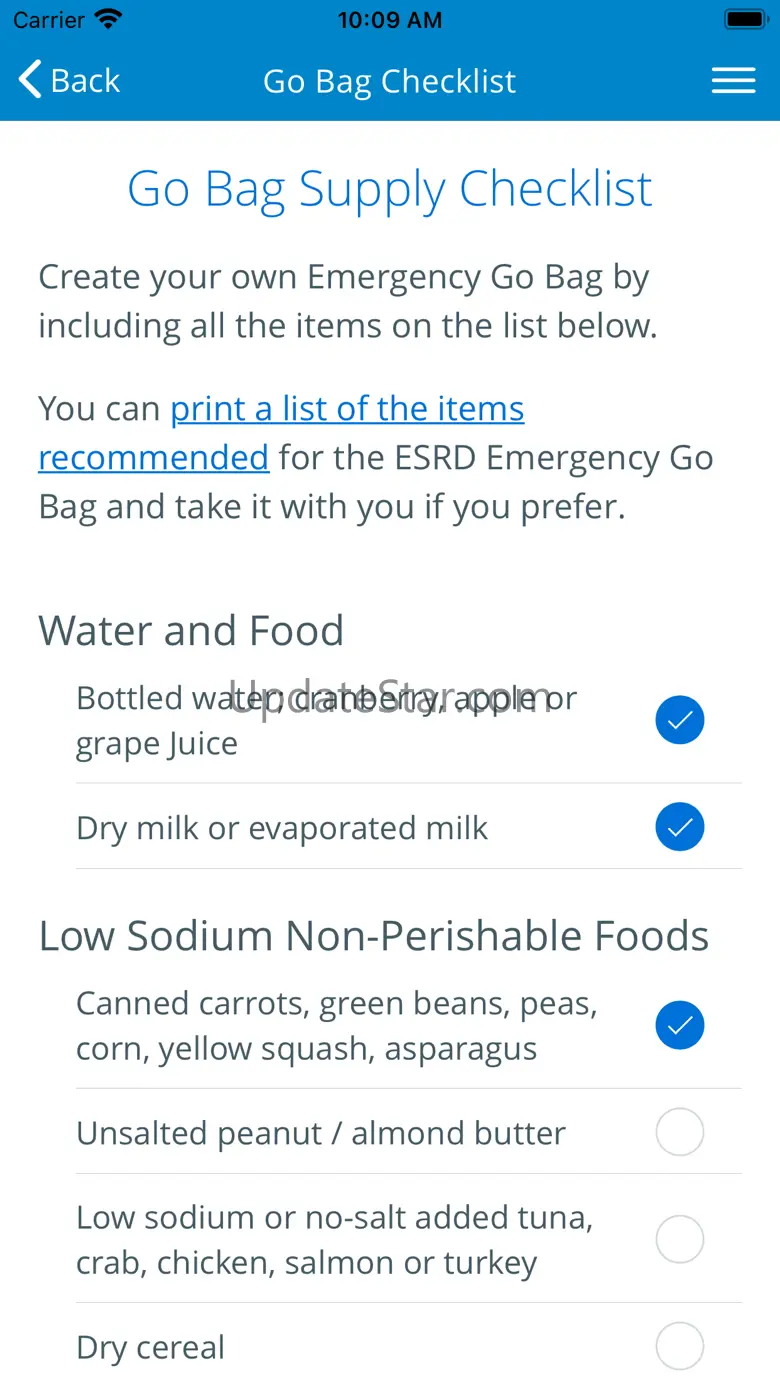The image size is (780, 1387).
Task: Open the hamburger menu
Action: [733, 81]
